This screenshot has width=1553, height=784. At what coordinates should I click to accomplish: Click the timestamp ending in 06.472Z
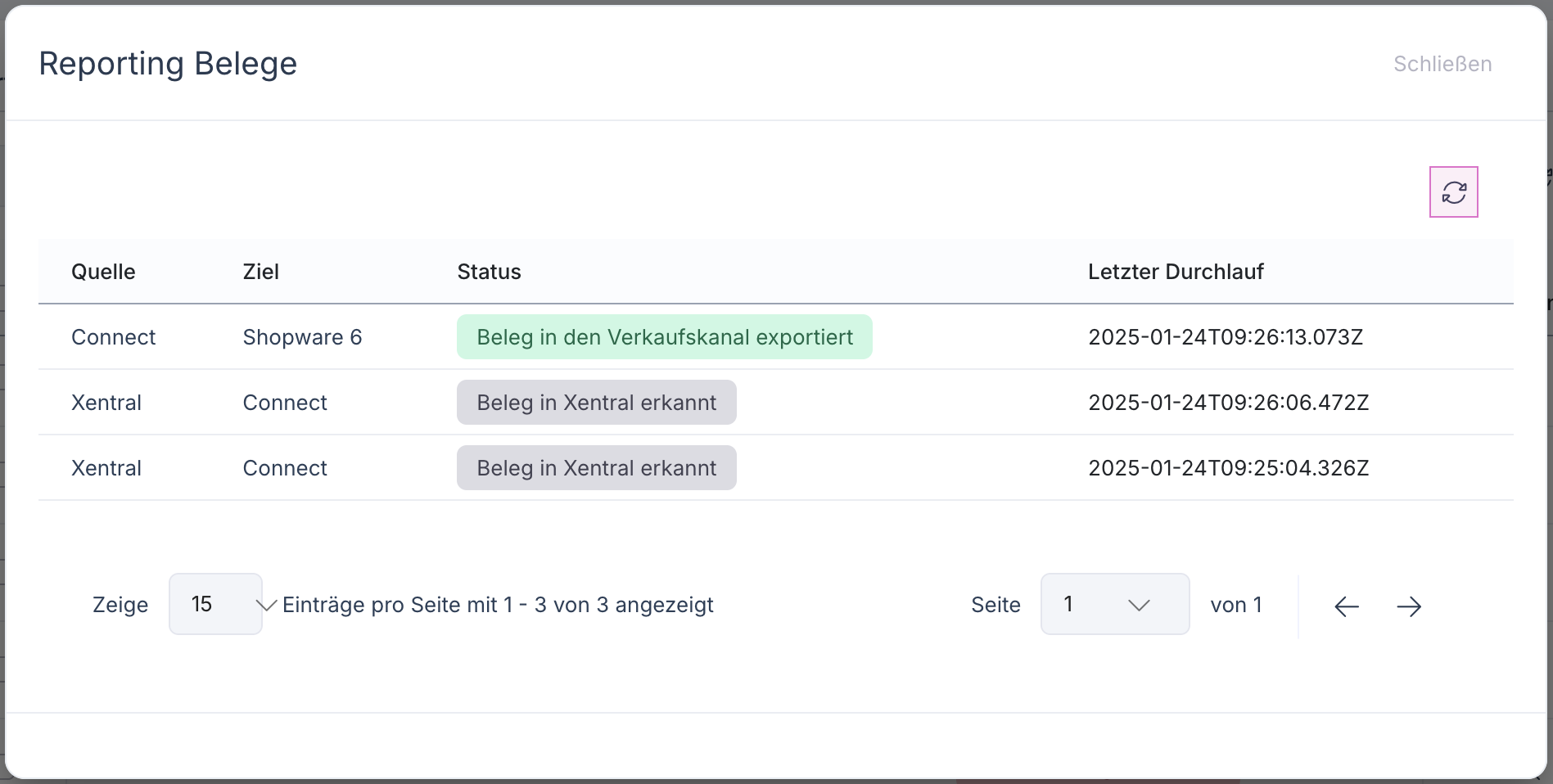(x=1228, y=403)
